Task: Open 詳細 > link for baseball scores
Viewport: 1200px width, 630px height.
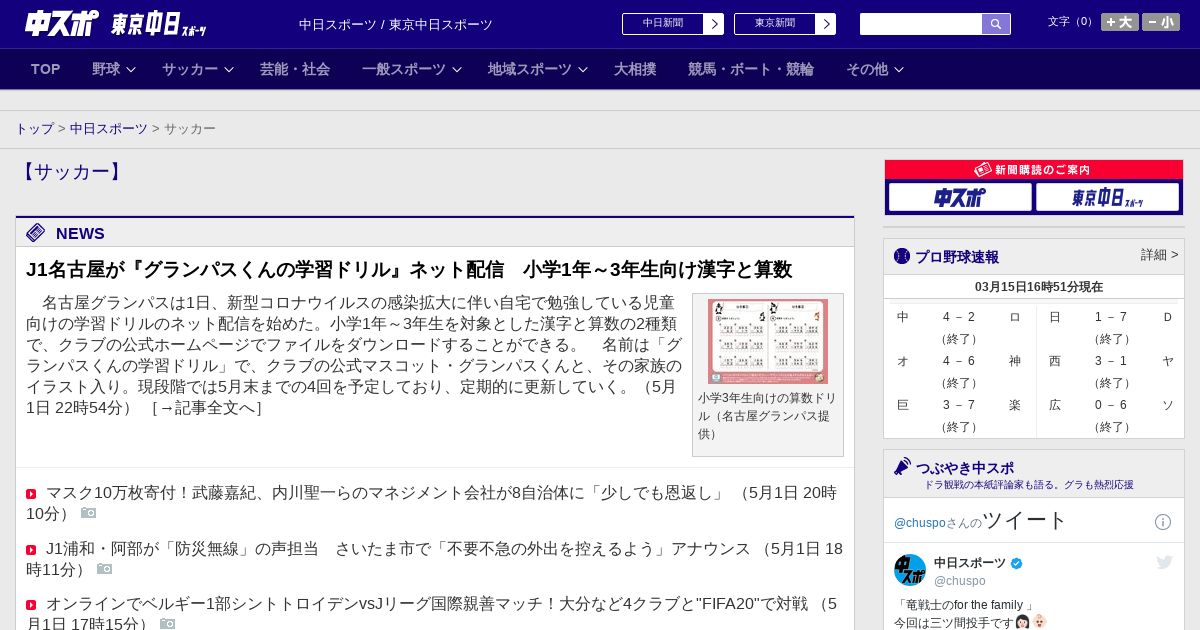Action: (1159, 255)
